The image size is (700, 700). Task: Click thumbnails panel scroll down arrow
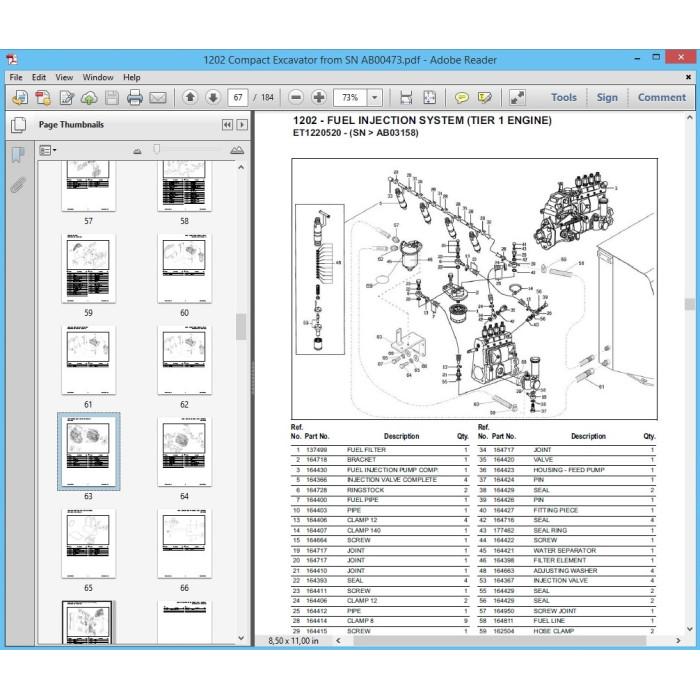pyautogui.click(x=241, y=638)
